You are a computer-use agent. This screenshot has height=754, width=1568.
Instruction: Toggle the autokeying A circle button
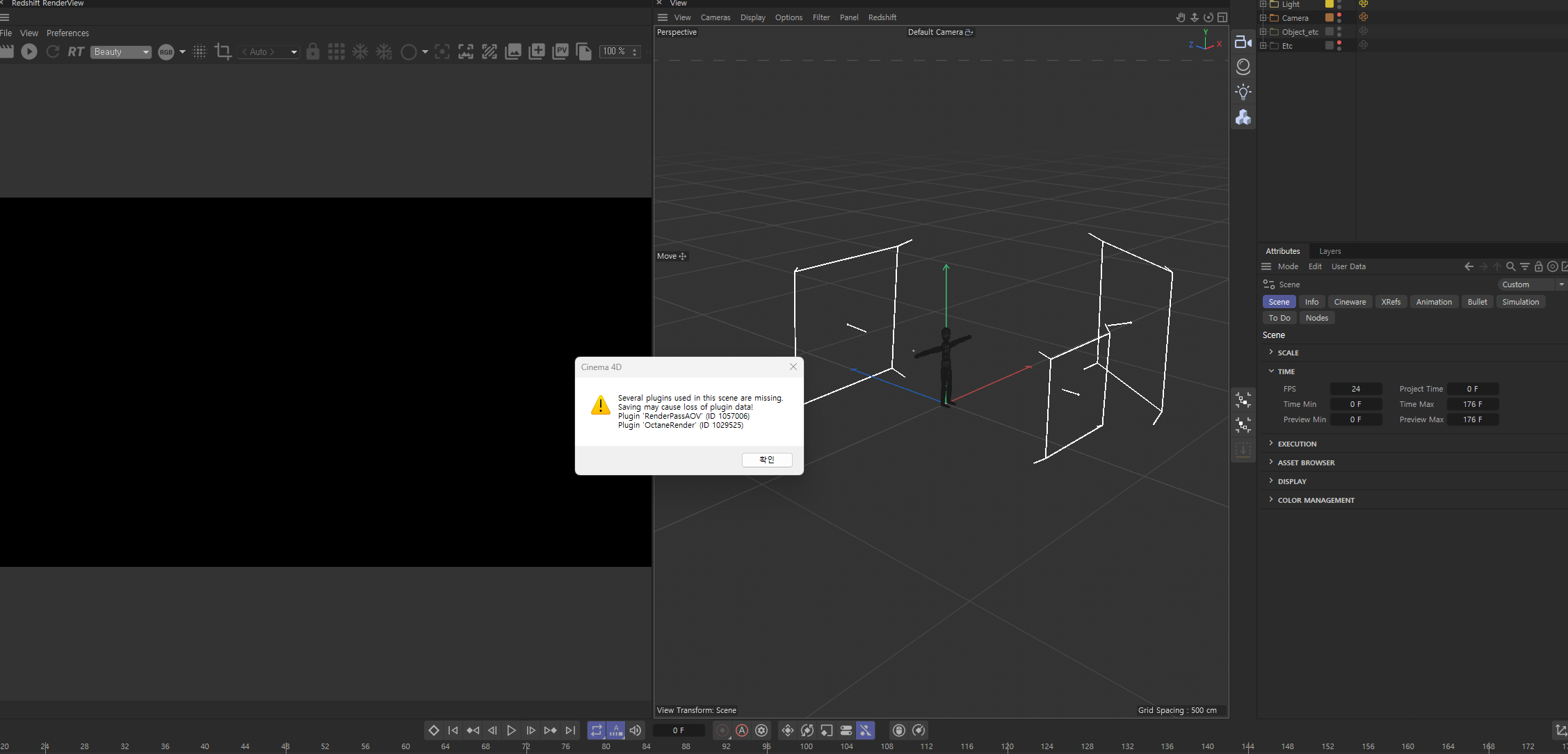pyautogui.click(x=742, y=730)
